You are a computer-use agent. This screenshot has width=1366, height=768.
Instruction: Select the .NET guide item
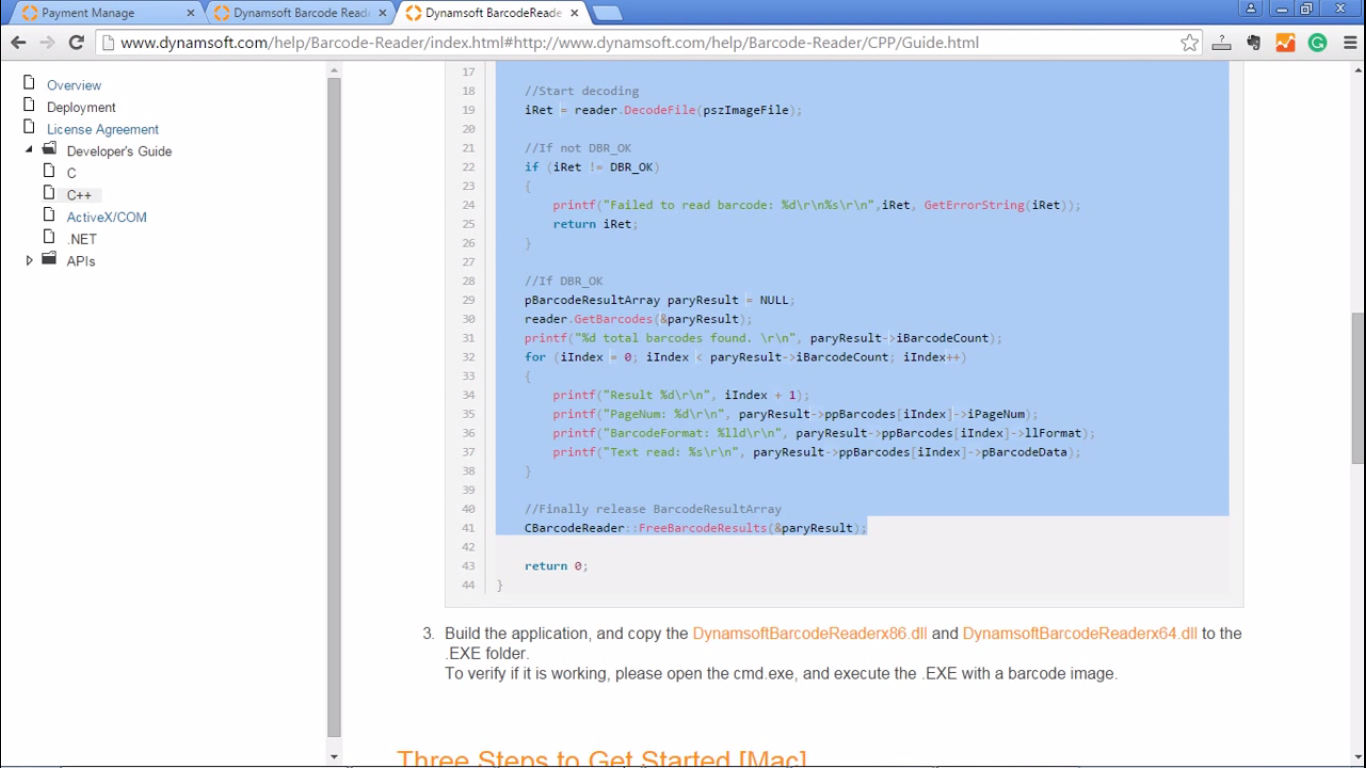coord(82,239)
